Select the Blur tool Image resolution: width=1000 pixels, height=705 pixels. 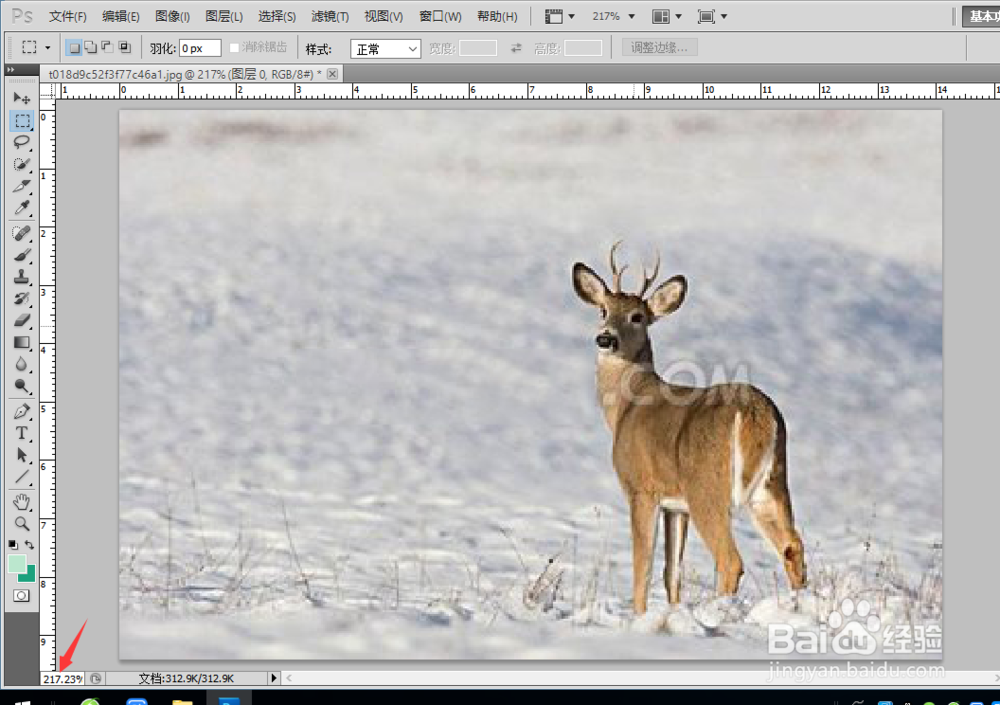pyautogui.click(x=22, y=364)
